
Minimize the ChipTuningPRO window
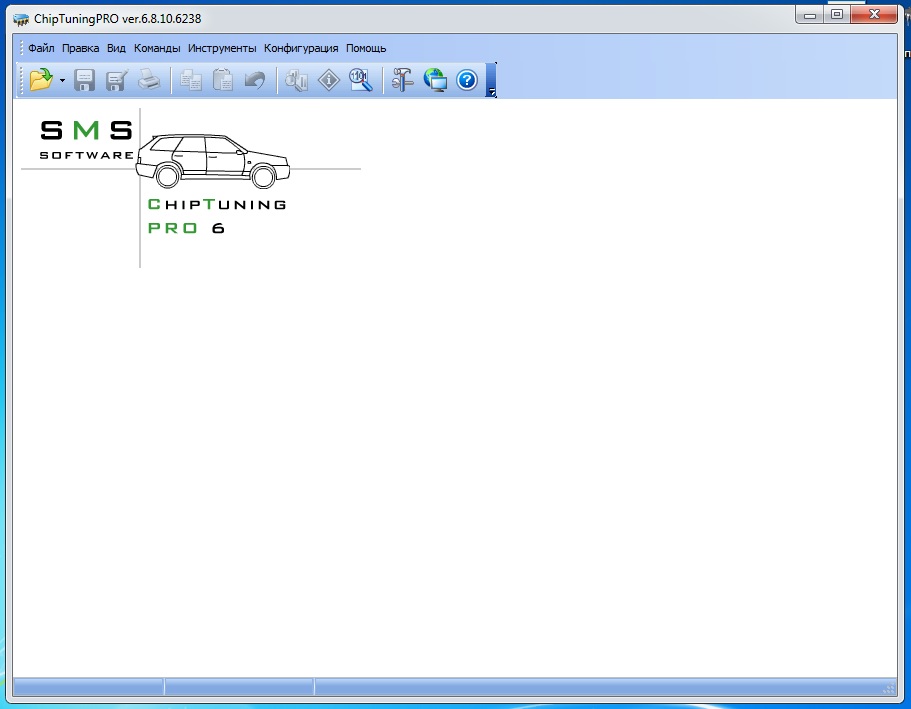810,15
